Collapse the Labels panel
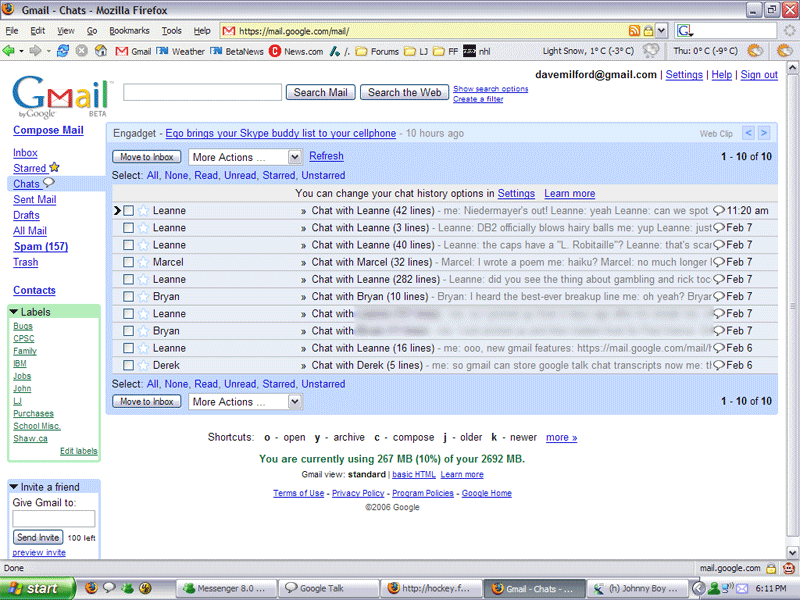This screenshot has width=800, height=600. [x=14, y=312]
